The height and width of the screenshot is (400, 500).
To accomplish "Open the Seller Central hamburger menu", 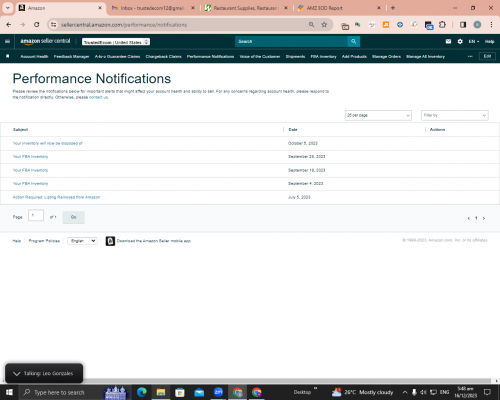I will click(7, 41).
